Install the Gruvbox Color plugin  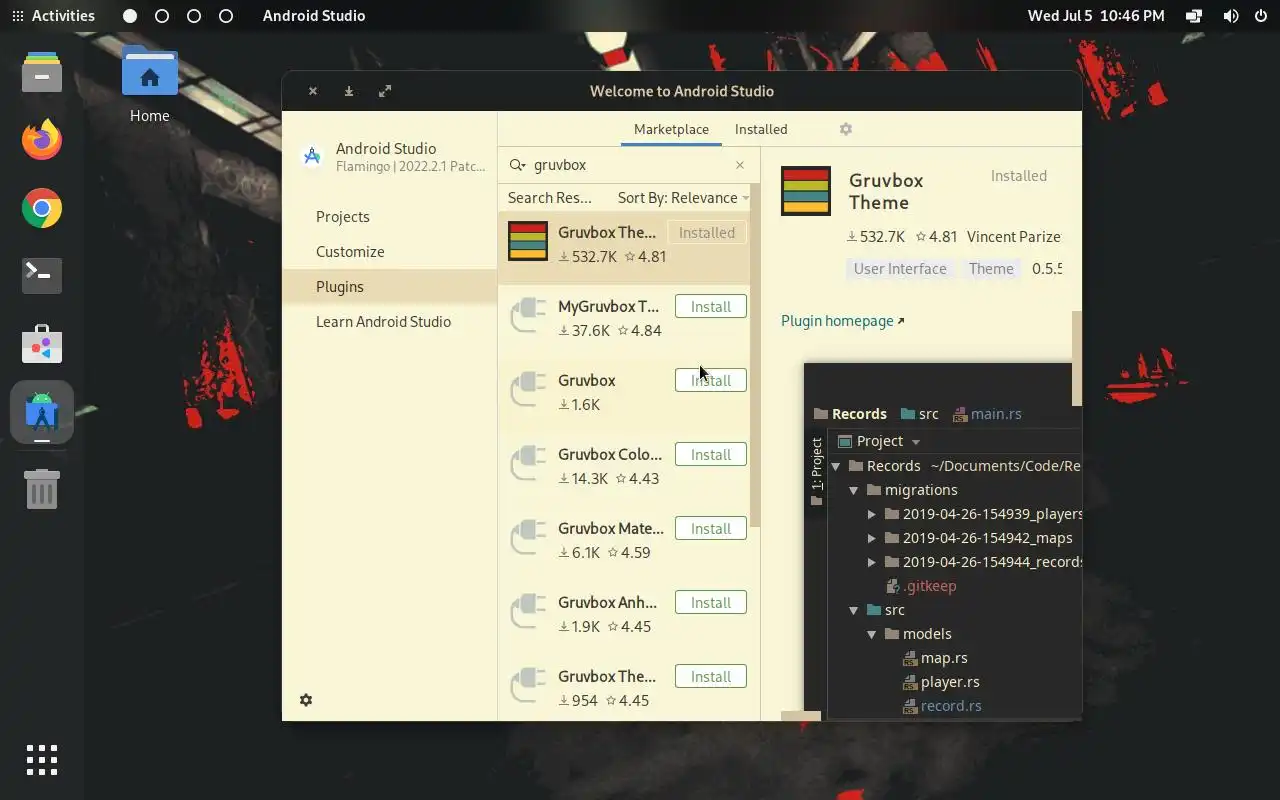(x=711, y=455)
